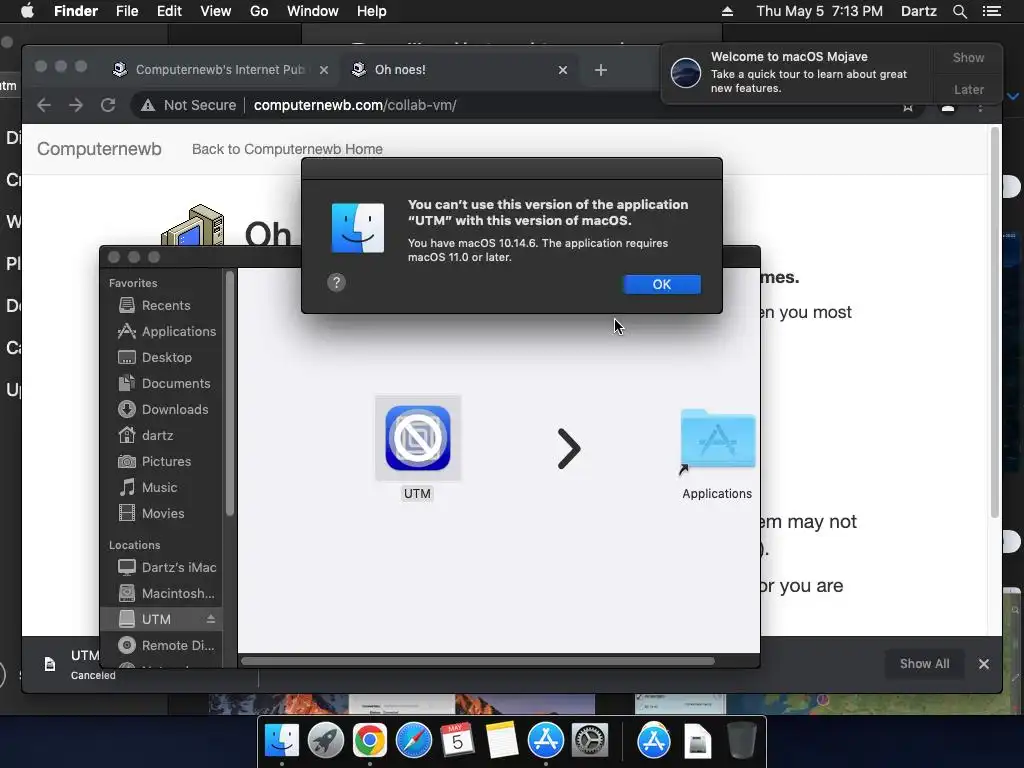This screenshot has height=768, width=1024.
Task: Click the Chrome page vertical scrollbar
Action: click(995, 321)
